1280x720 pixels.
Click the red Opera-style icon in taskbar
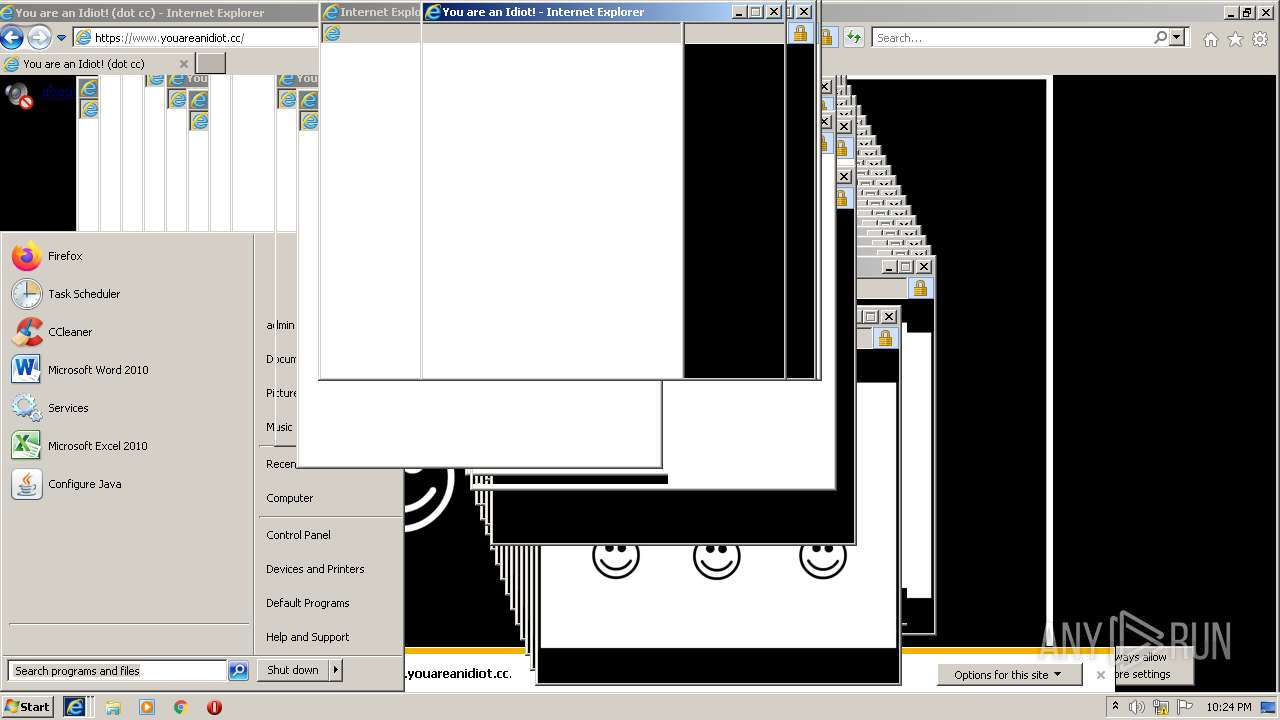(x=214, y=707)
